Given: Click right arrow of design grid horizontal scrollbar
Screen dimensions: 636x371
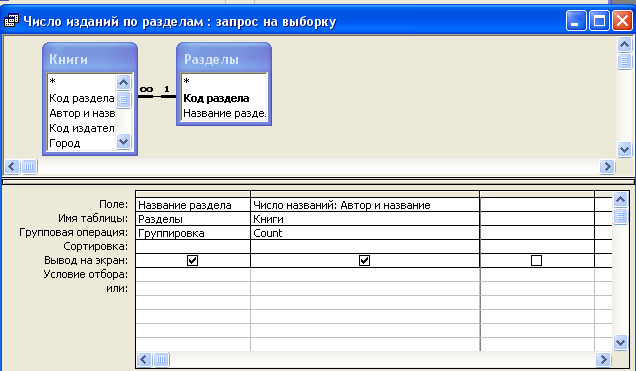Looking at the screenshot, I should 603,359.
